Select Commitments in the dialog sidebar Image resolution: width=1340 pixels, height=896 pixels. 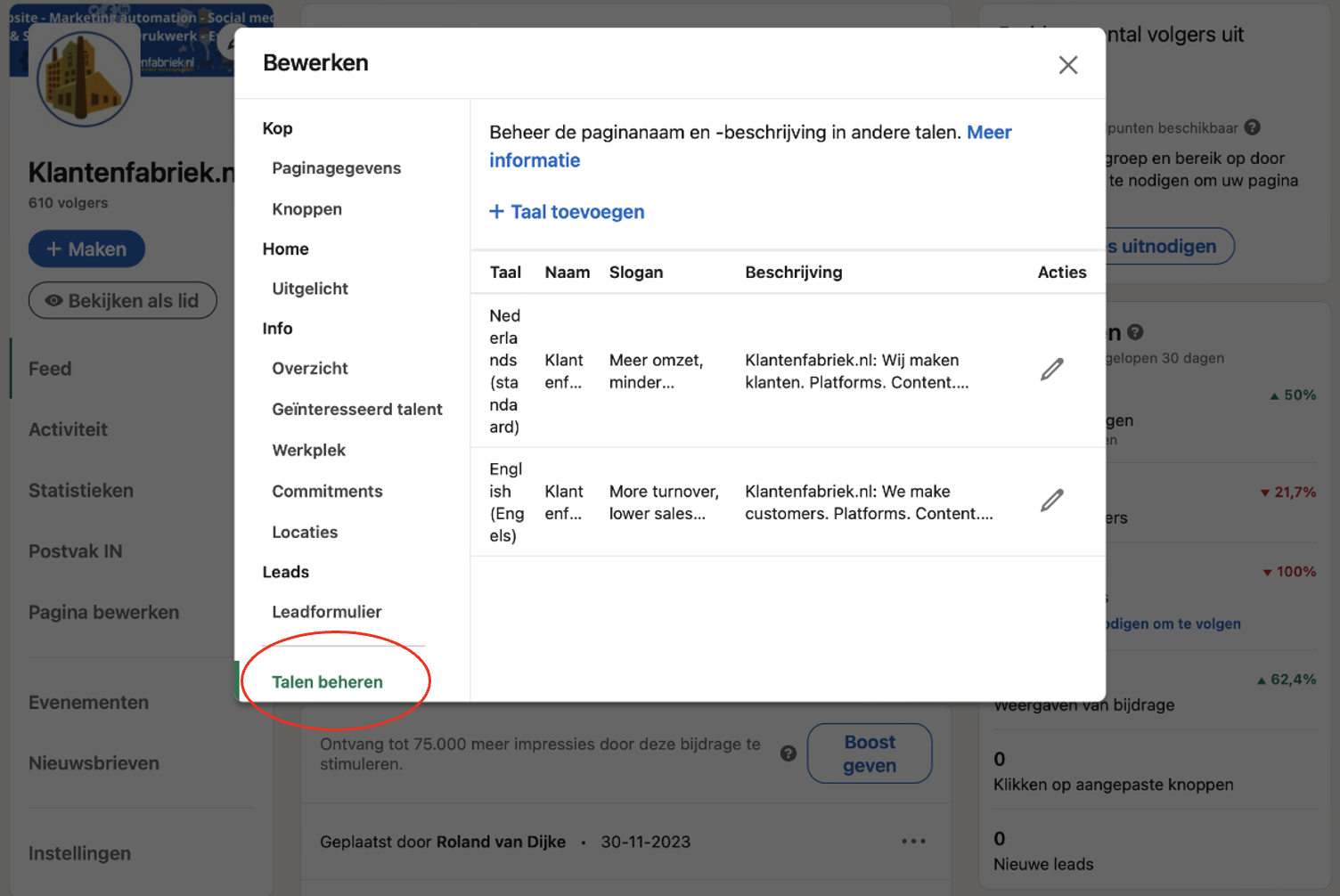(x=327, y=492)
